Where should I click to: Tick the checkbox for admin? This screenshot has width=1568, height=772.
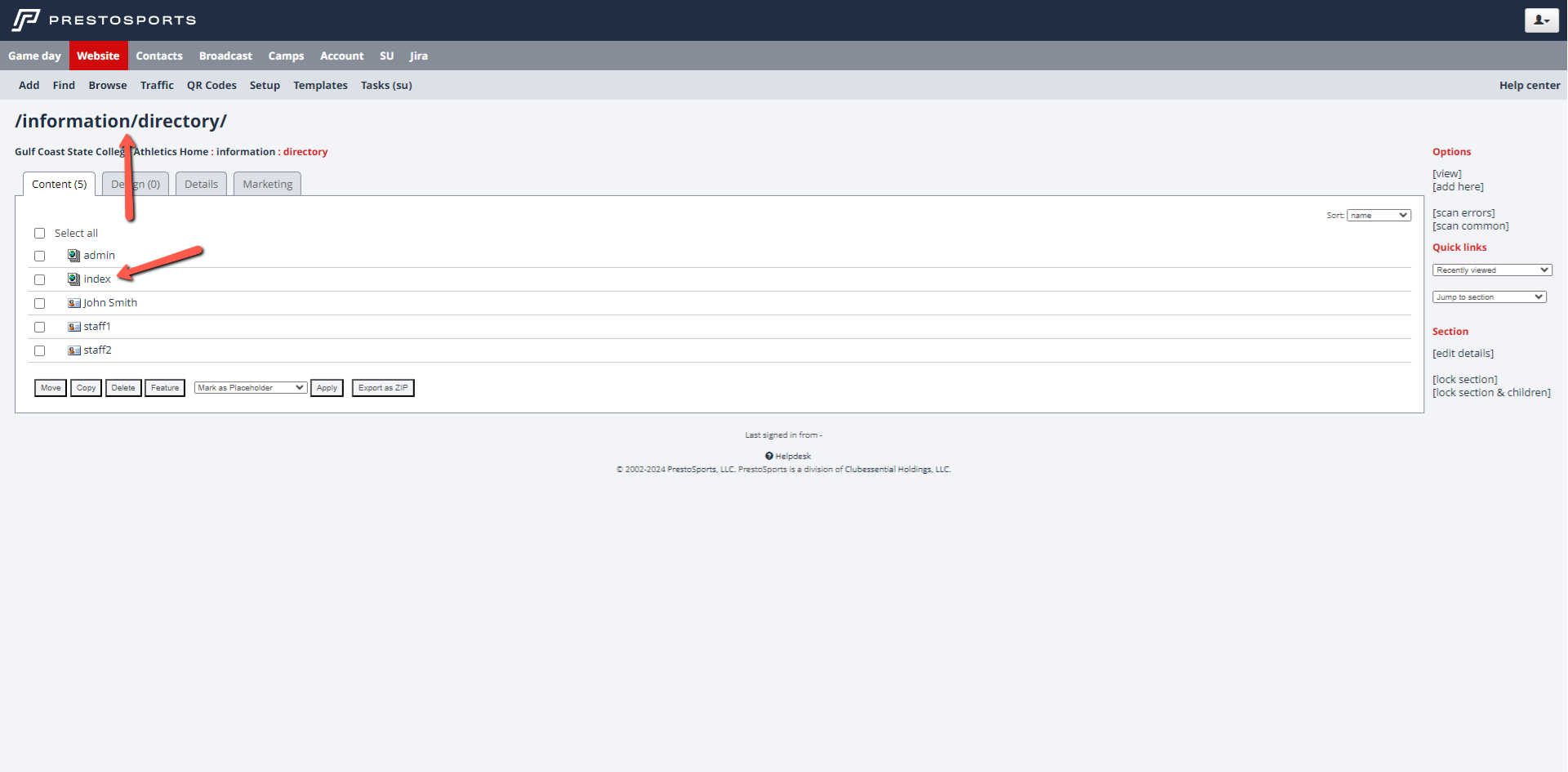pos(39,256)
